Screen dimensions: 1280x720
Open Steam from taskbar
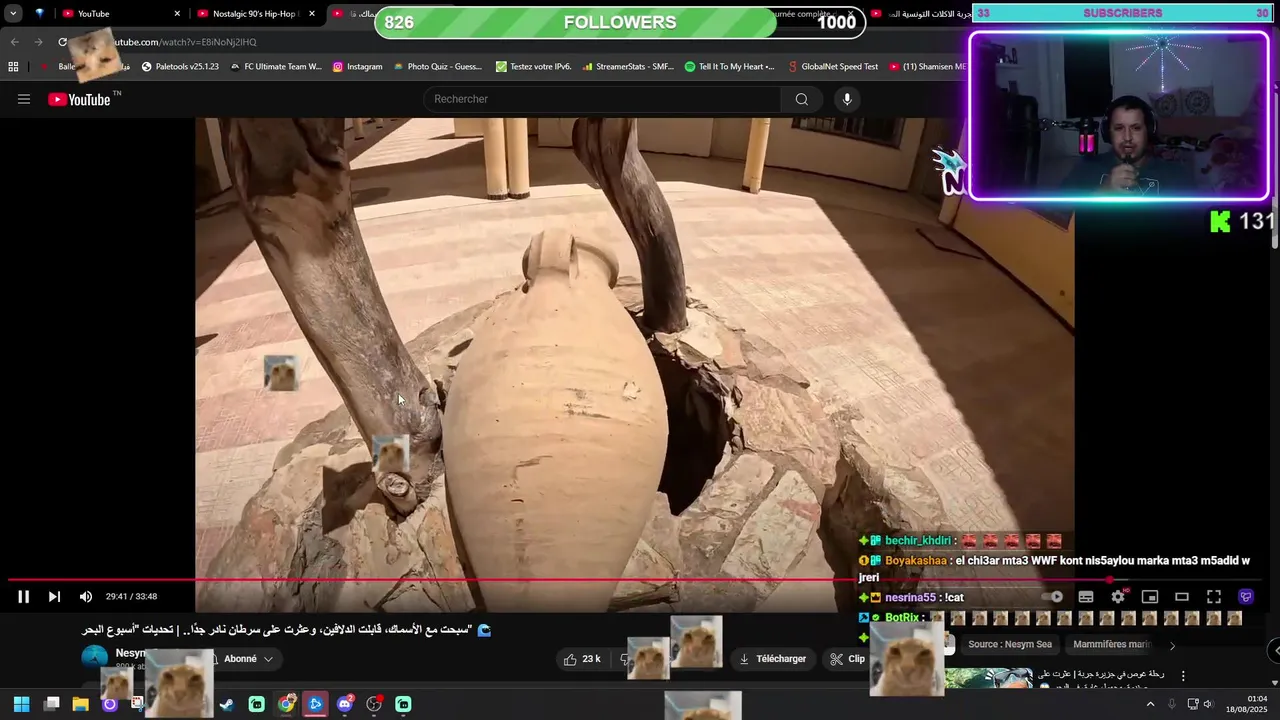tap(227, 704)
